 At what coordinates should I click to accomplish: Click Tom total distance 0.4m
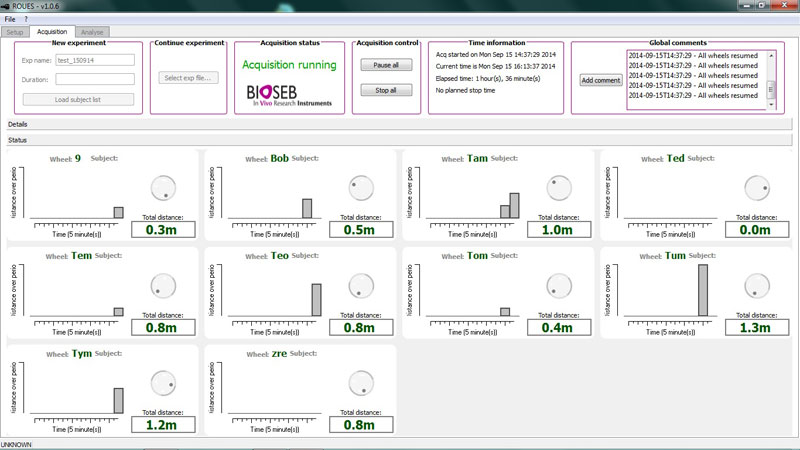(x=559, y=328)
